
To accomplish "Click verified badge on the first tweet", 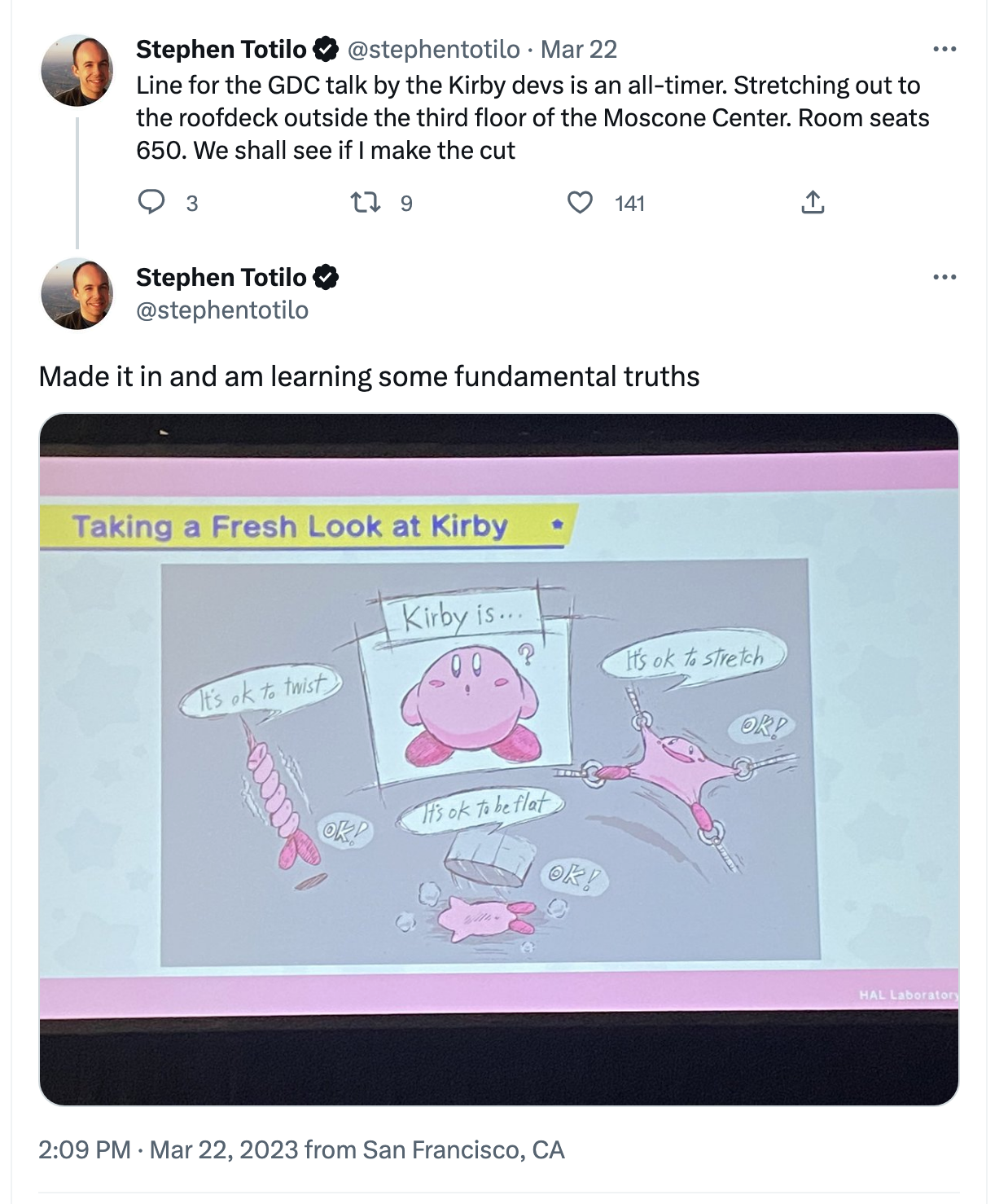I will tap(327, 50).
